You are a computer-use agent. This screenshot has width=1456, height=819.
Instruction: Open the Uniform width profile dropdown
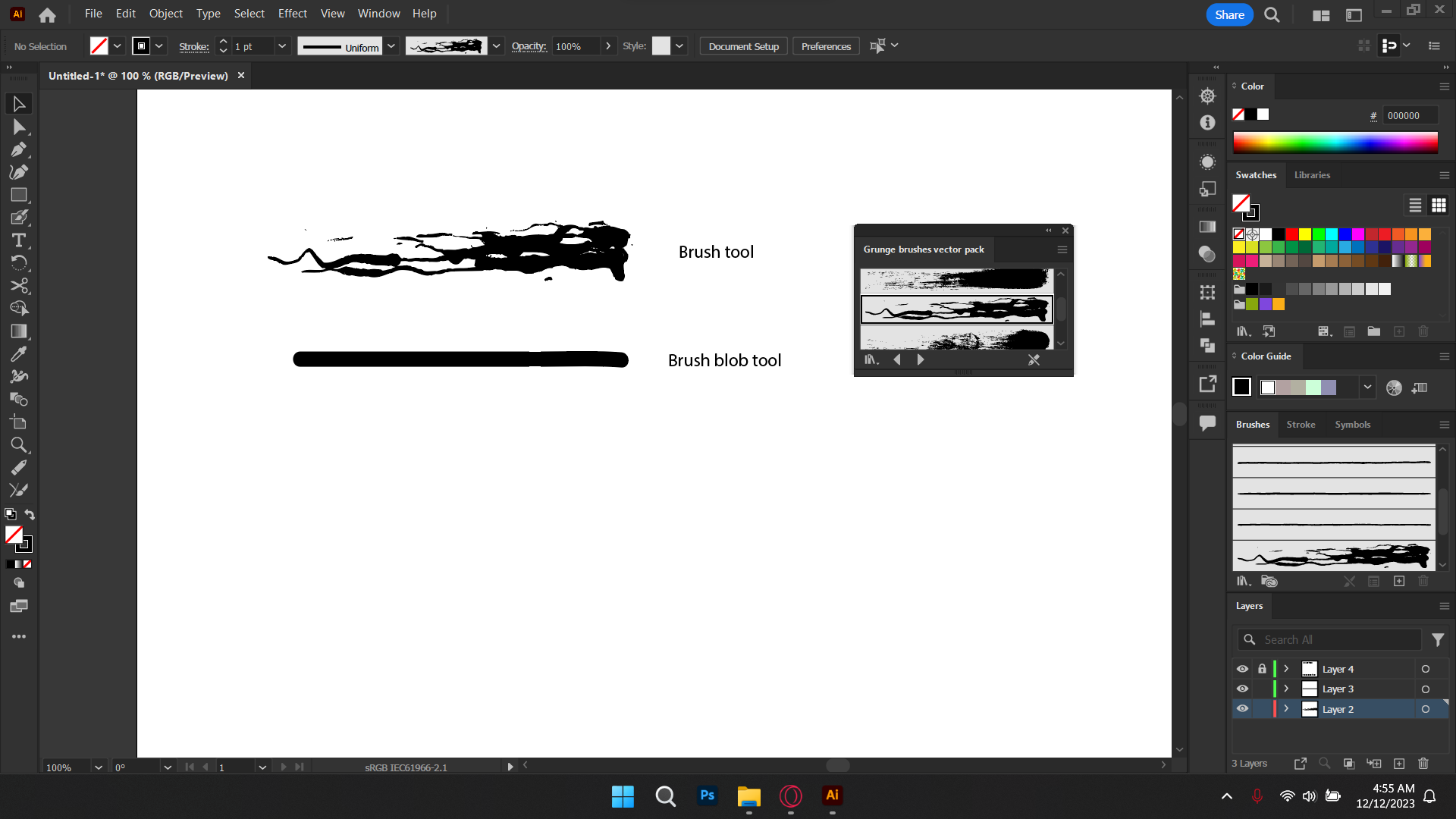[391, 46]
